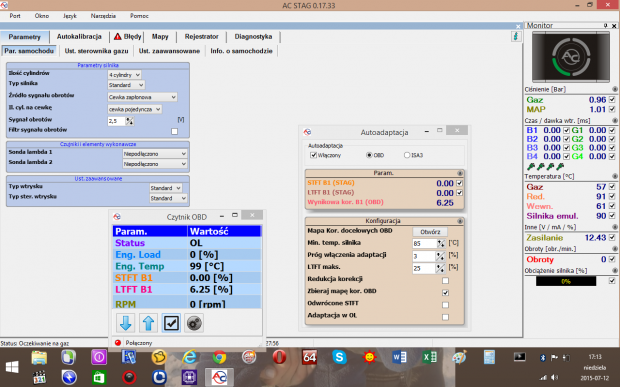The height and width of the screenshot is (387, 620).
Task: Launch Opera browser from the taskbar
Action: coord(279,357)
